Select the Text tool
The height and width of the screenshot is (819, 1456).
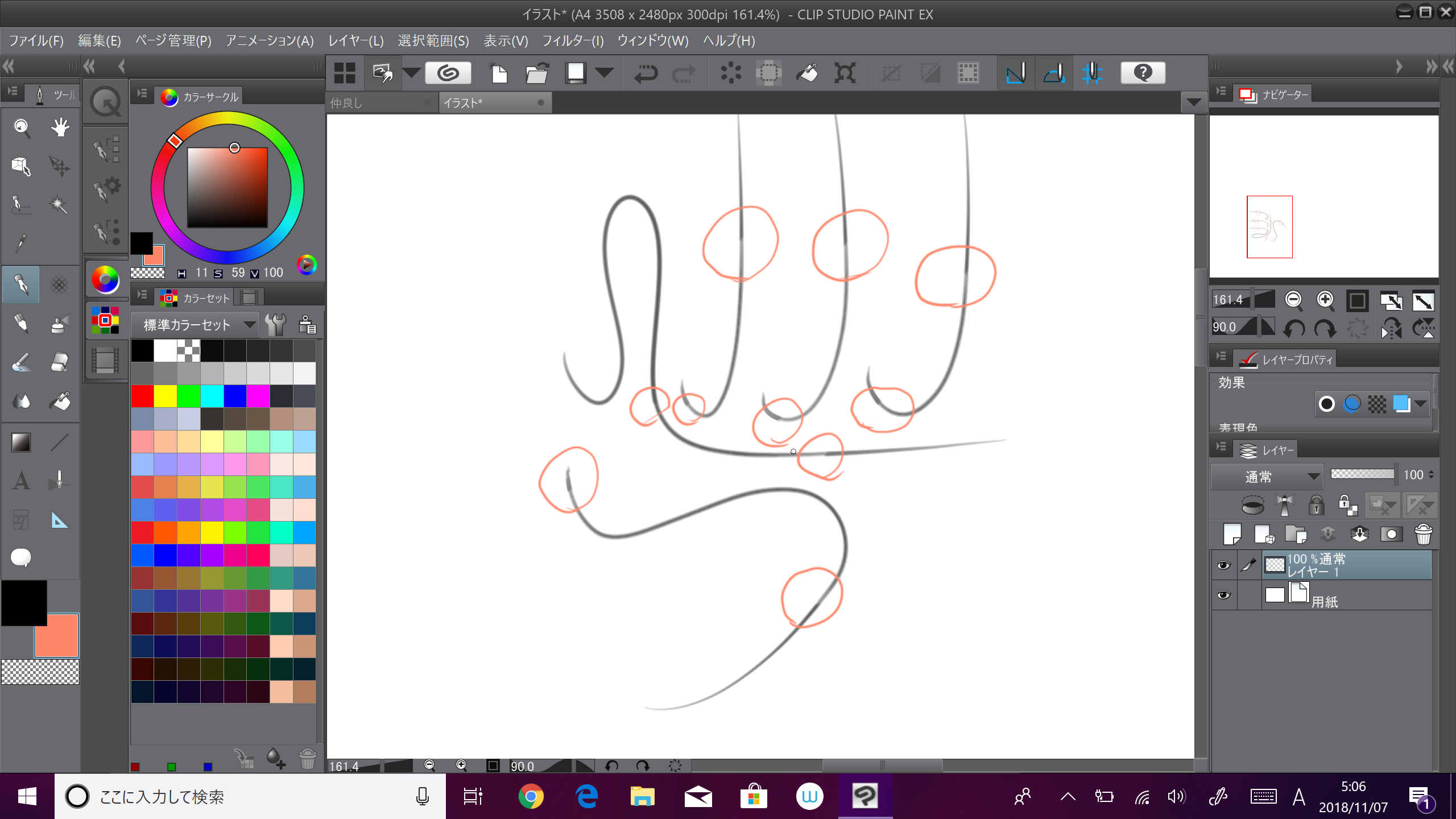tap(21, 481)
